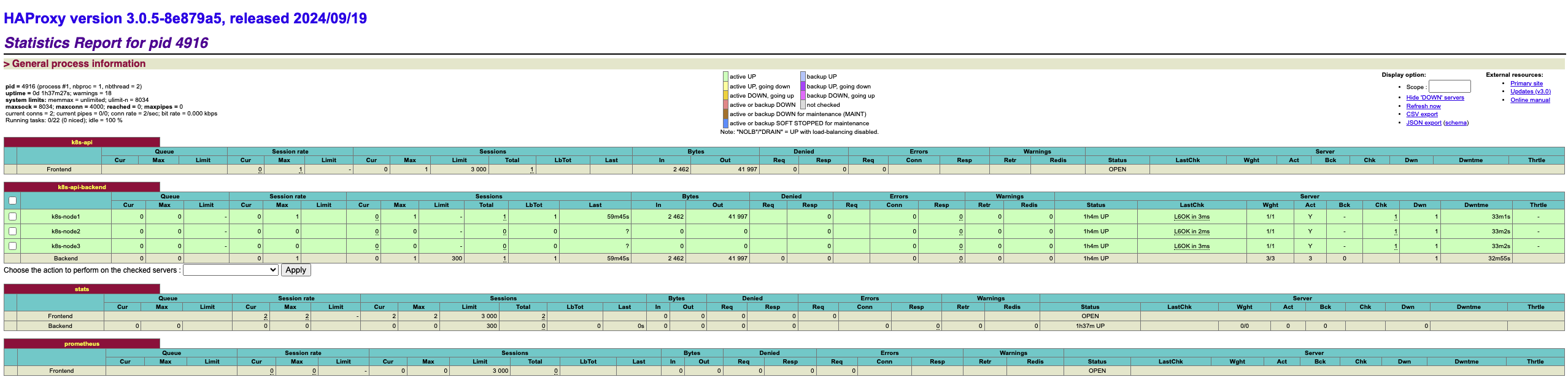This screenshot has width=1568, height=382.
Task: Click the Refresh now link
Action: pos(1423,106)
